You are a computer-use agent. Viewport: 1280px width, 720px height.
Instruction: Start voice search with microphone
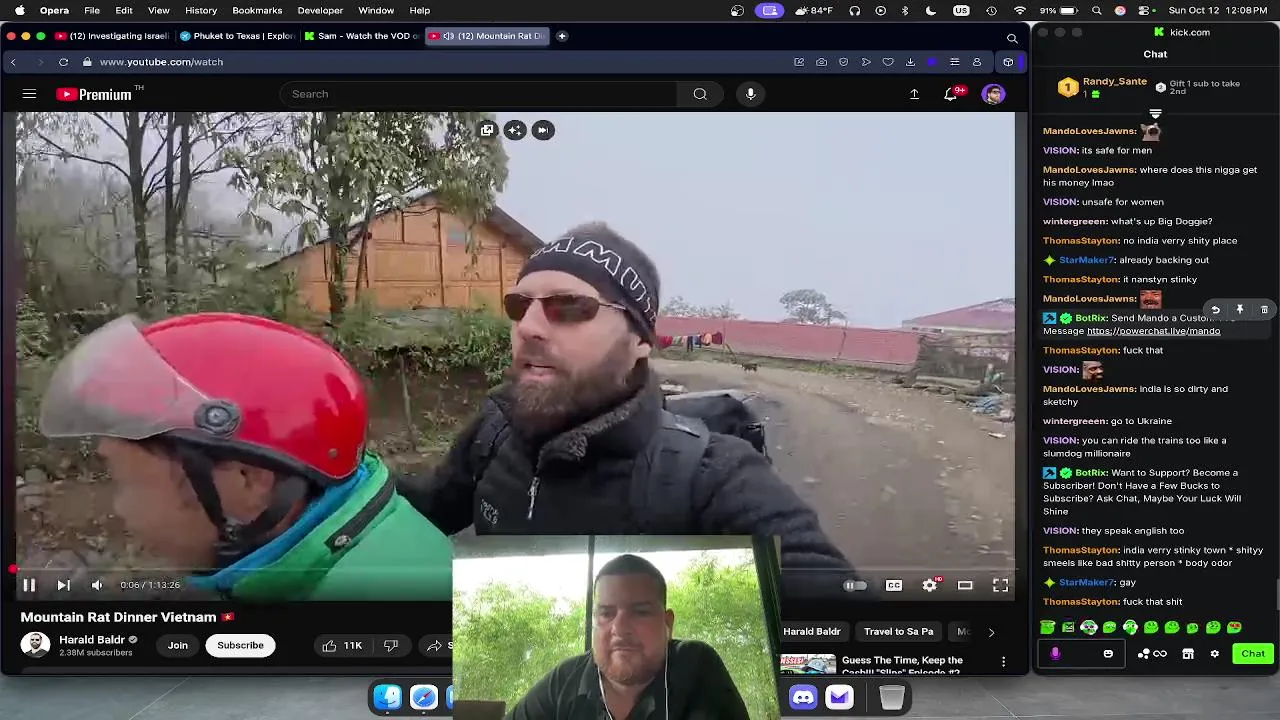pyautogui.click(x=750, y=94)
